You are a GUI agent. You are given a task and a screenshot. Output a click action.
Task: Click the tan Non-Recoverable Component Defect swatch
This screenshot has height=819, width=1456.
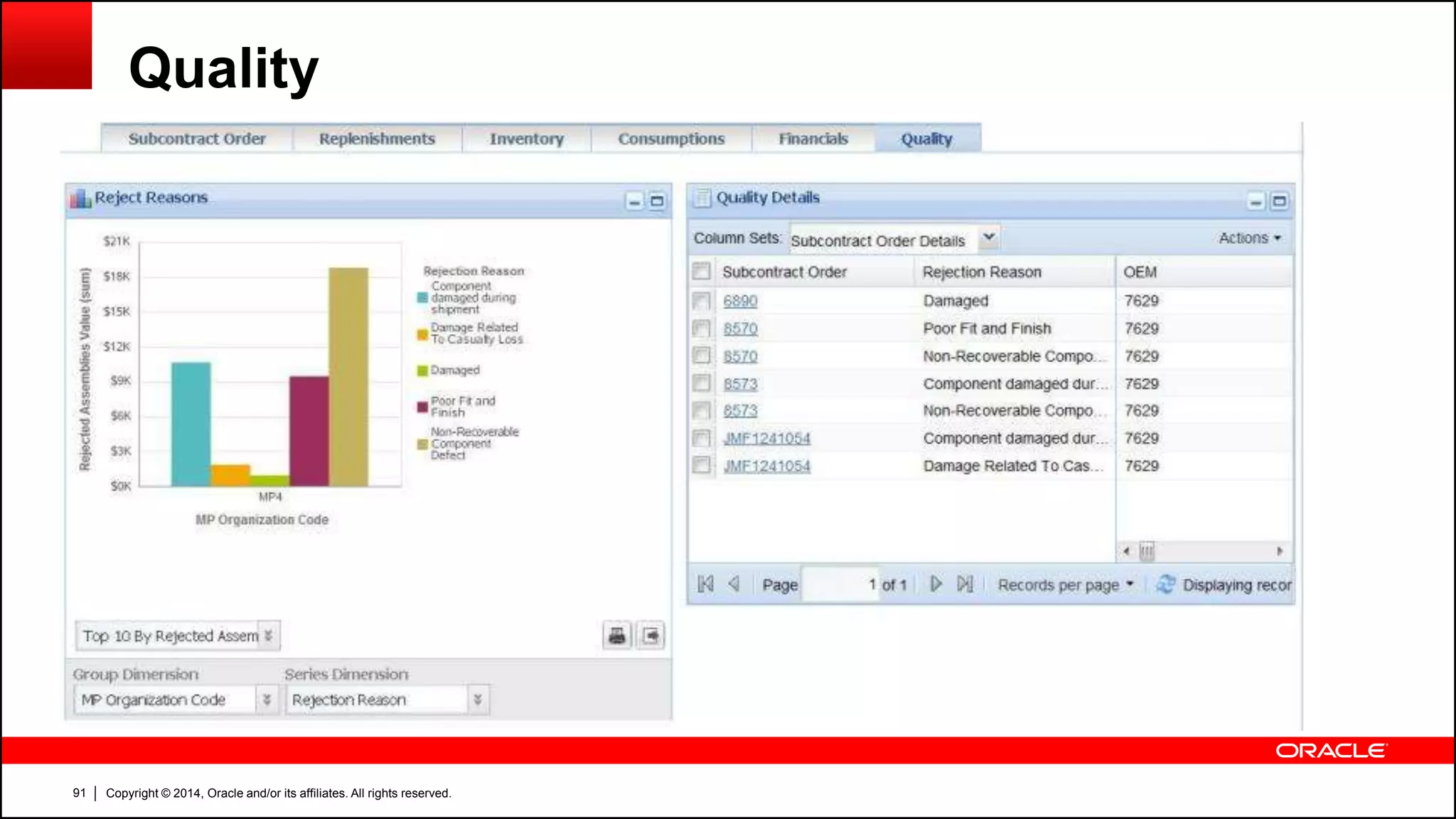point(422,444)
